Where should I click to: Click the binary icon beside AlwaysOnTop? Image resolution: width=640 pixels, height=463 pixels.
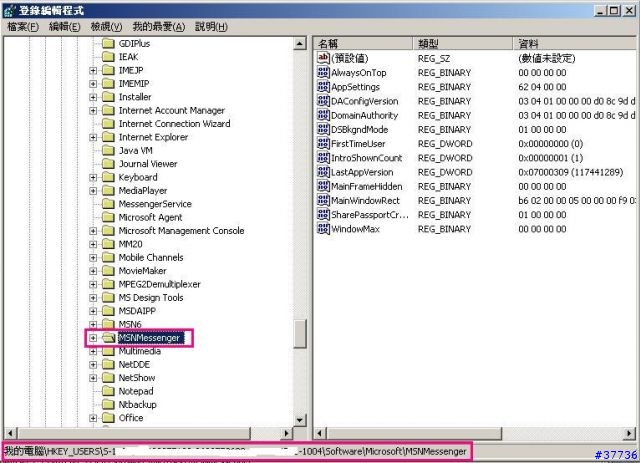pos(323,72)
